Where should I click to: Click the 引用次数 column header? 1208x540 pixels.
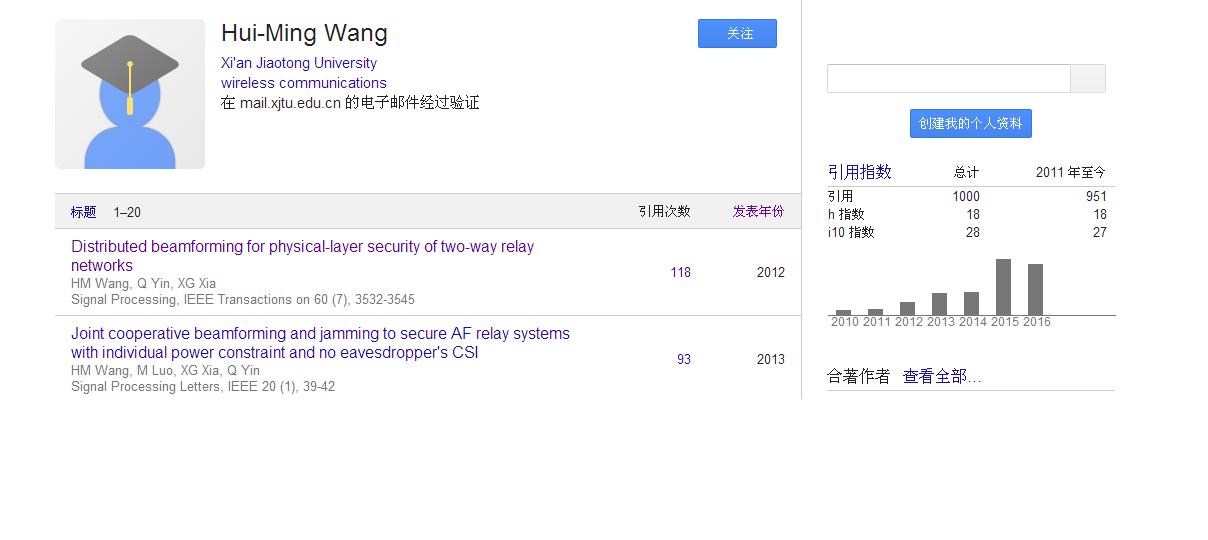664,212
